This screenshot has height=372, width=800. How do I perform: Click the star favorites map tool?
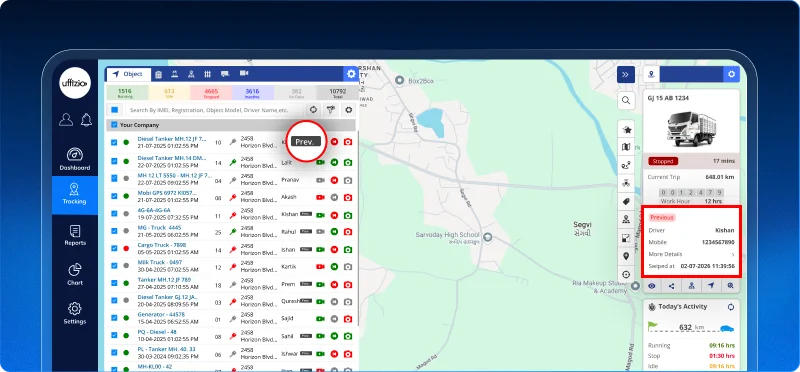point(627,130)
